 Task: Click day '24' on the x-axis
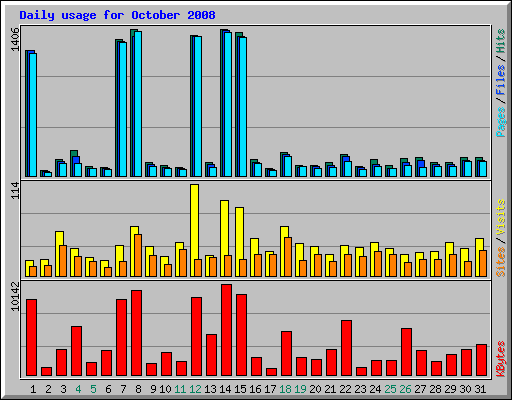pos(376,389)
